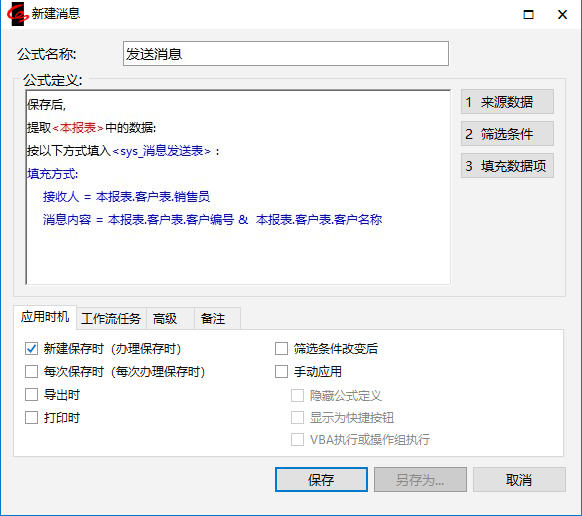Screen dimensions: 582x516
Task: Uncheck 新建保存时 checkbox
Action: tap(31, 349)
